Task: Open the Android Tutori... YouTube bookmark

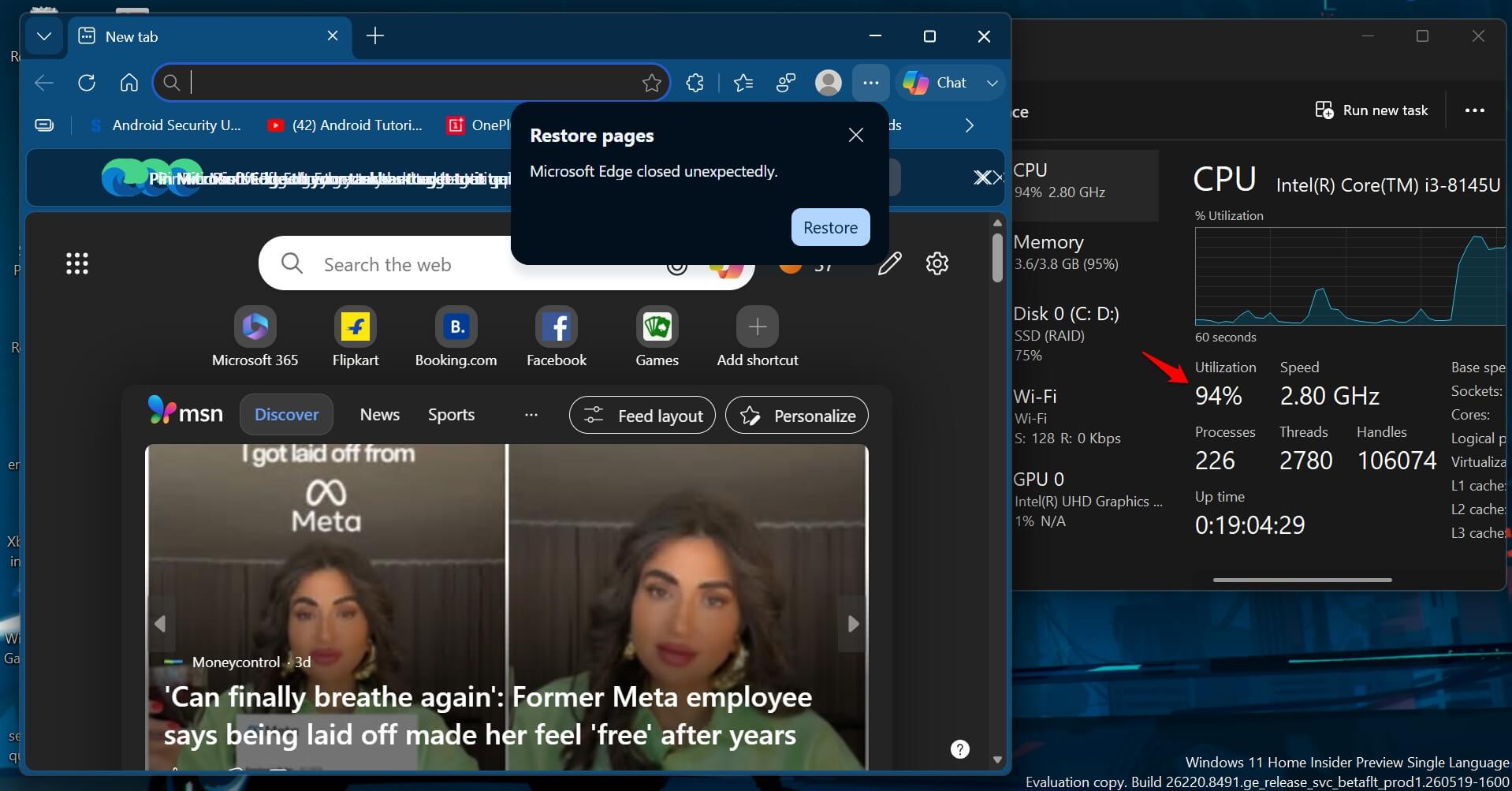Action: [x=345, y=125]
